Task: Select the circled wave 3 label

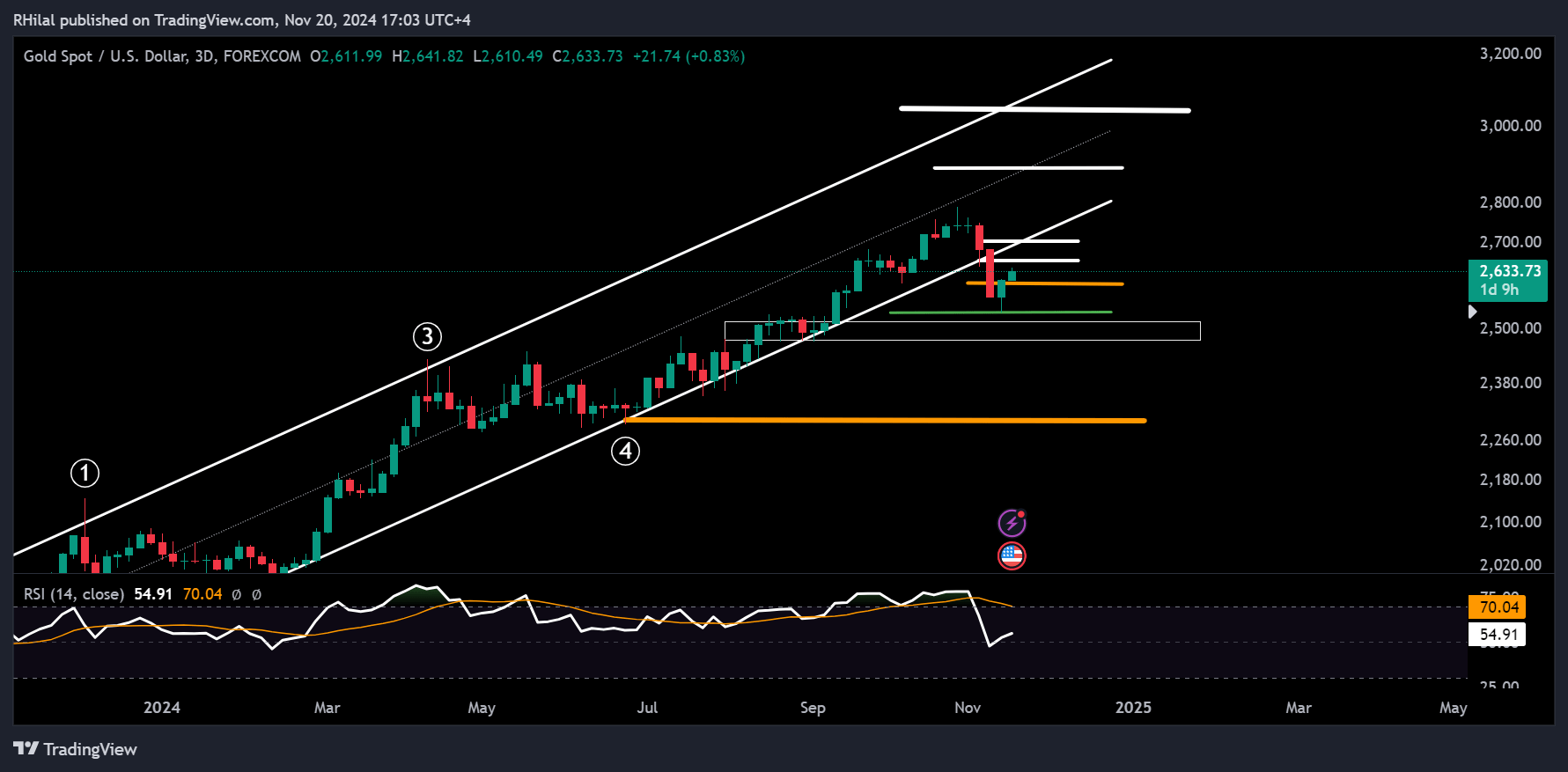Action: [x=427, y=336]
